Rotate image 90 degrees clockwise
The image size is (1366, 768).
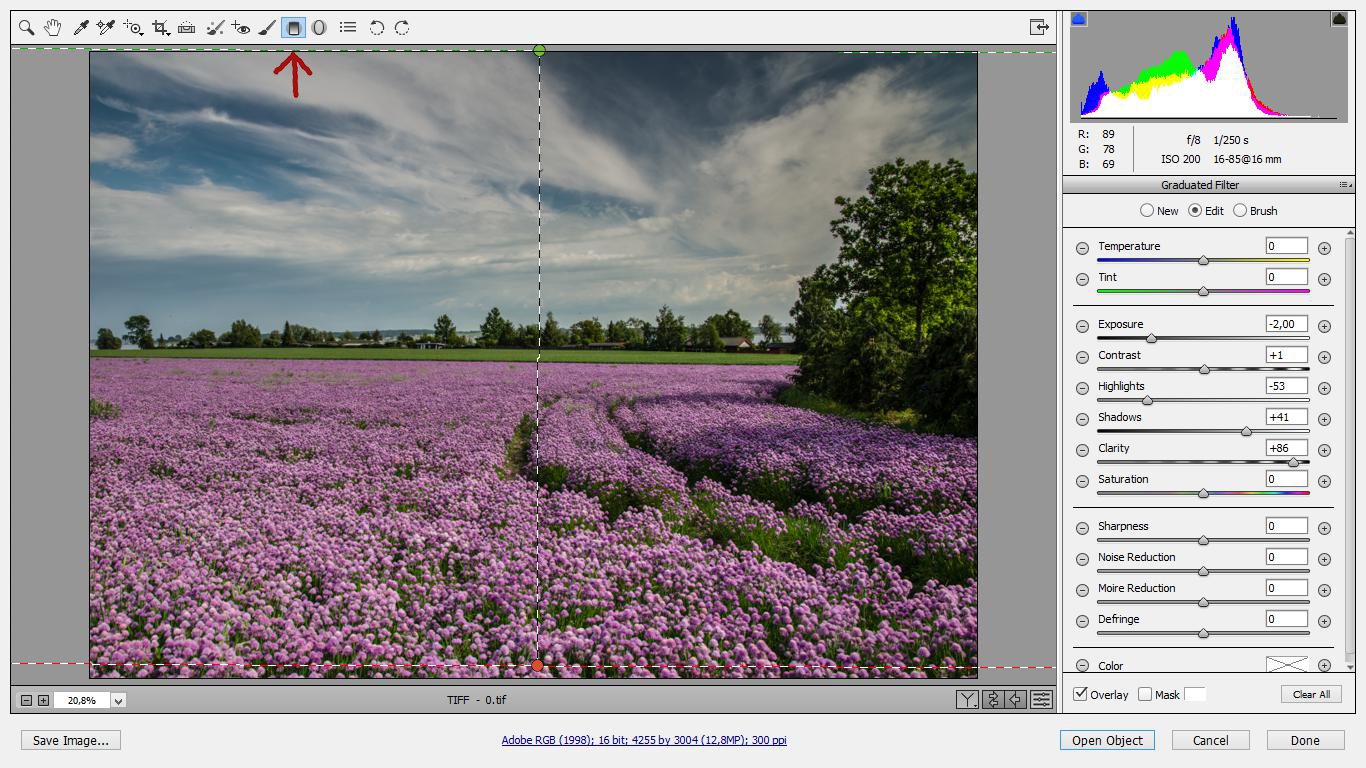(x=402, y=28)
